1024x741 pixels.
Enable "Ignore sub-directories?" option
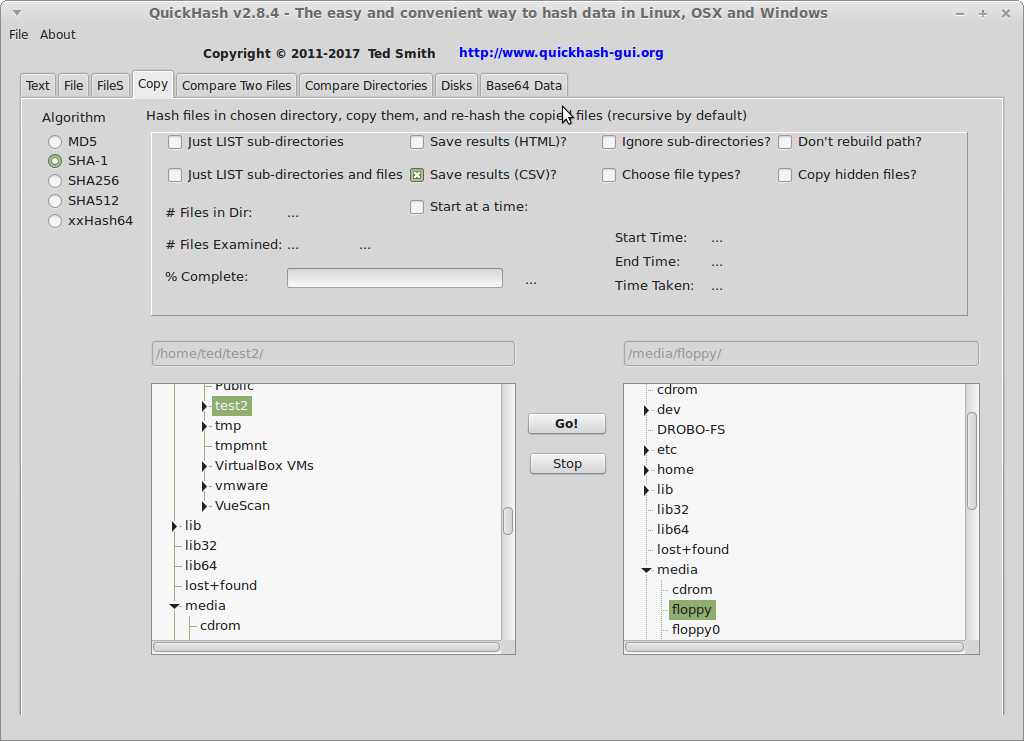pyautogui.click(x=609, y=142)
